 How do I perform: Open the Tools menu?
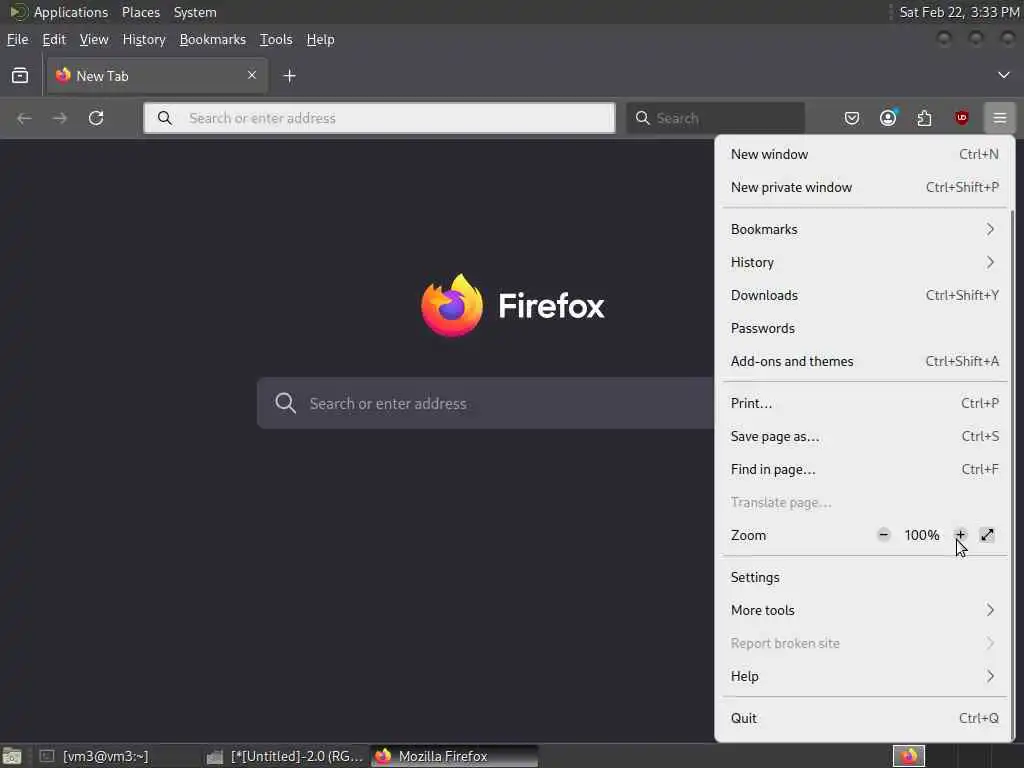276,40
